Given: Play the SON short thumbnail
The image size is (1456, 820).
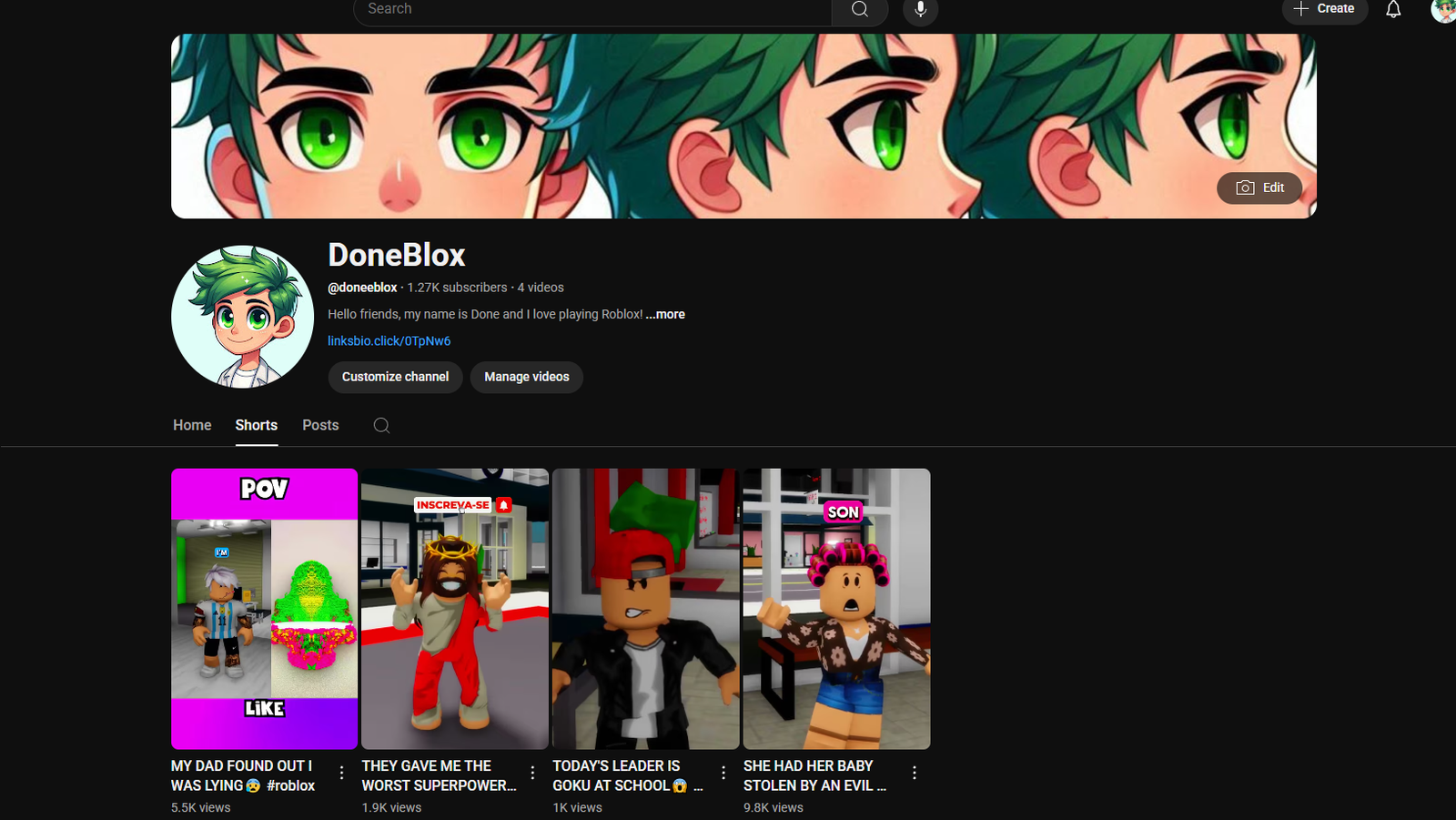Looking at the screenshot, I should [836, 609].
